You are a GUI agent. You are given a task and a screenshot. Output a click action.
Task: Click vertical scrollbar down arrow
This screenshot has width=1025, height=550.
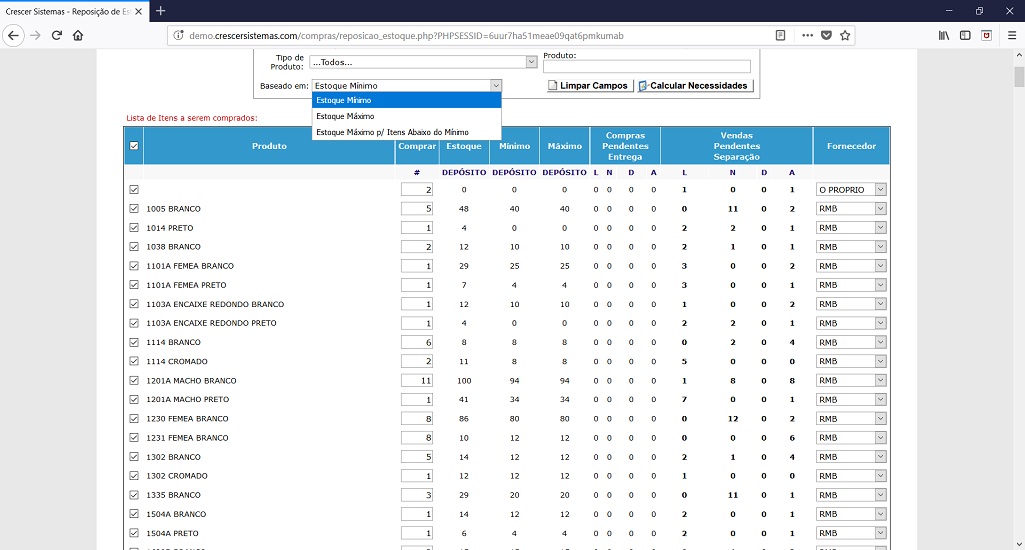tap(1019, 544)
